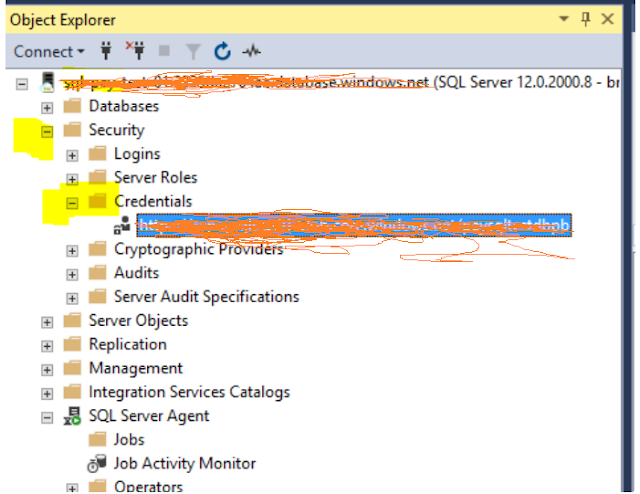
Task: Close the Object Explorer panel
Action: coord(608,19)
